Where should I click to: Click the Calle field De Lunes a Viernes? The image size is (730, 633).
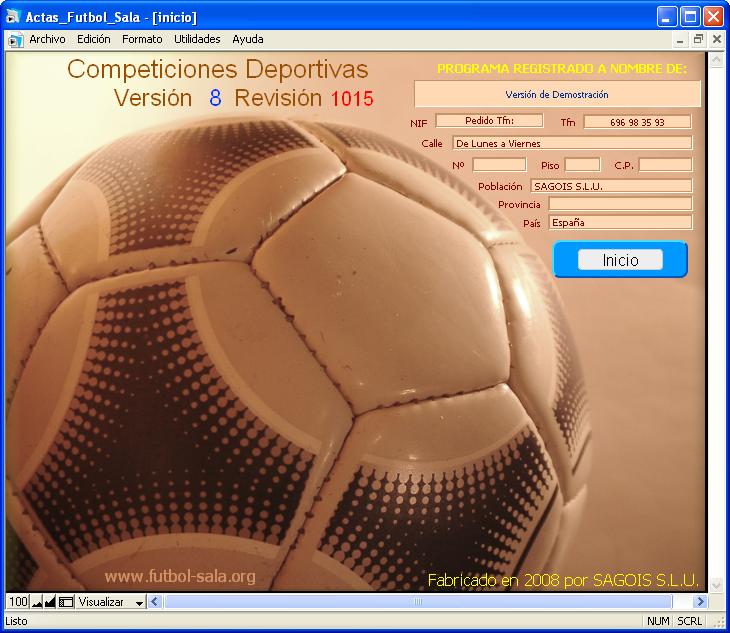click(572, 143)
